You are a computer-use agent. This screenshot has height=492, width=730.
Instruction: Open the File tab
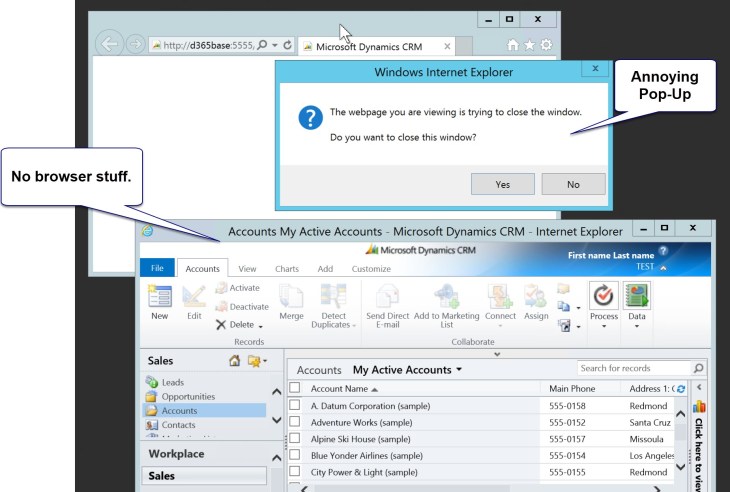[x=157, y=268]
